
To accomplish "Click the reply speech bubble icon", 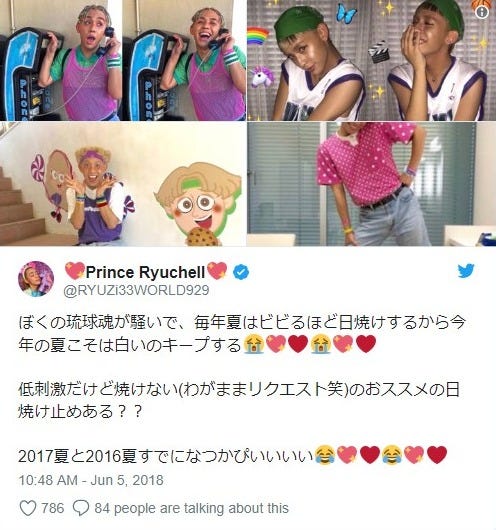I will coord(81,508).
